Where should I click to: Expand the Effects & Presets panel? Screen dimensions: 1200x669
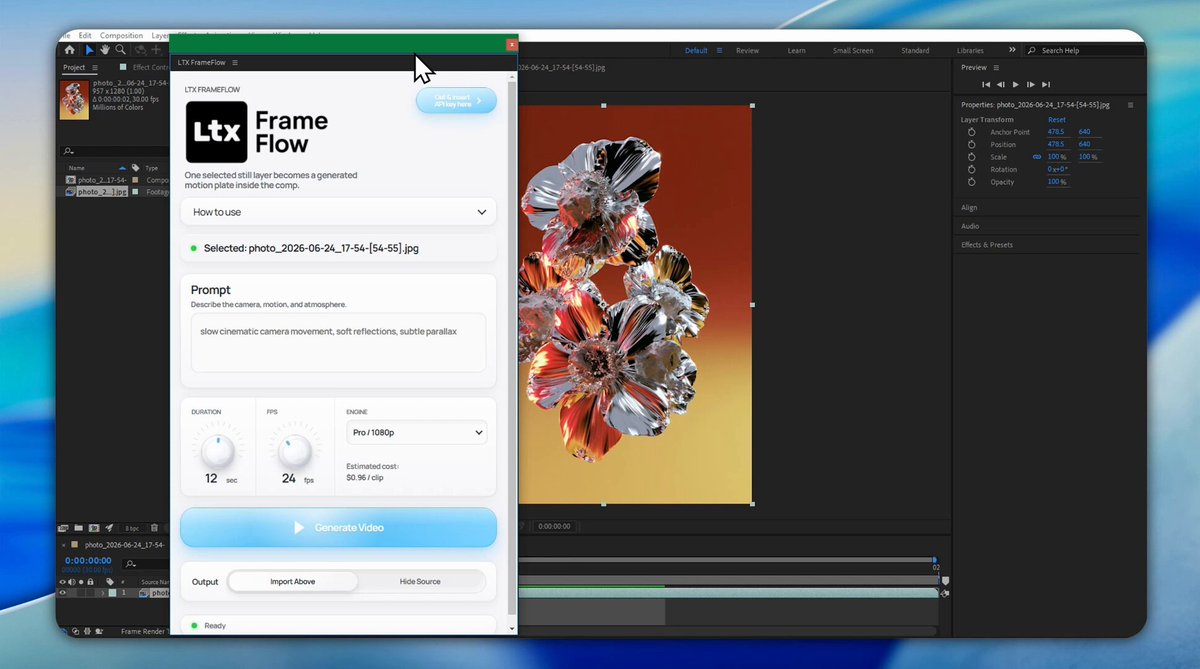[987, 245]
